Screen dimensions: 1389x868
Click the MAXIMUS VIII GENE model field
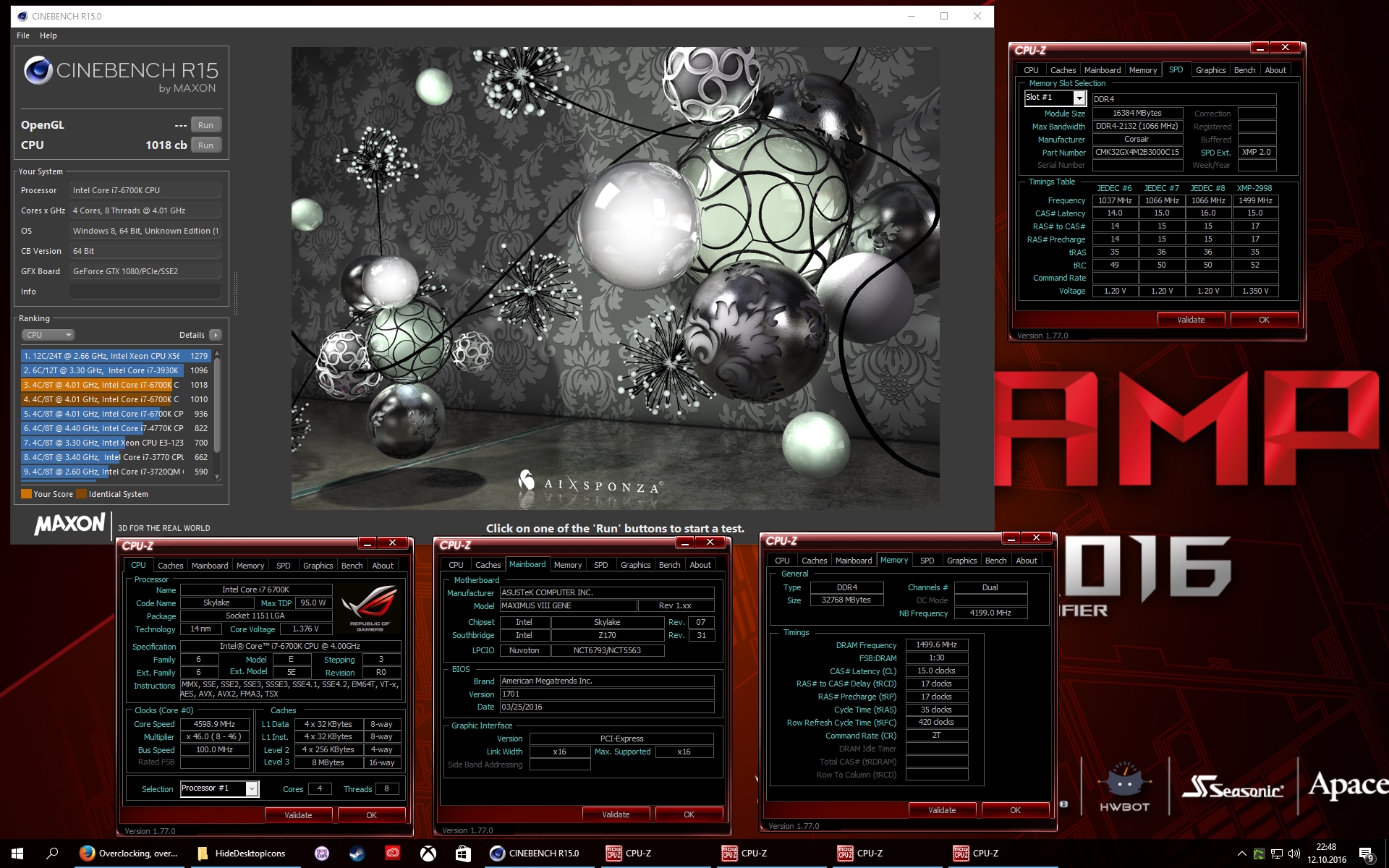[x=568, y=605]
